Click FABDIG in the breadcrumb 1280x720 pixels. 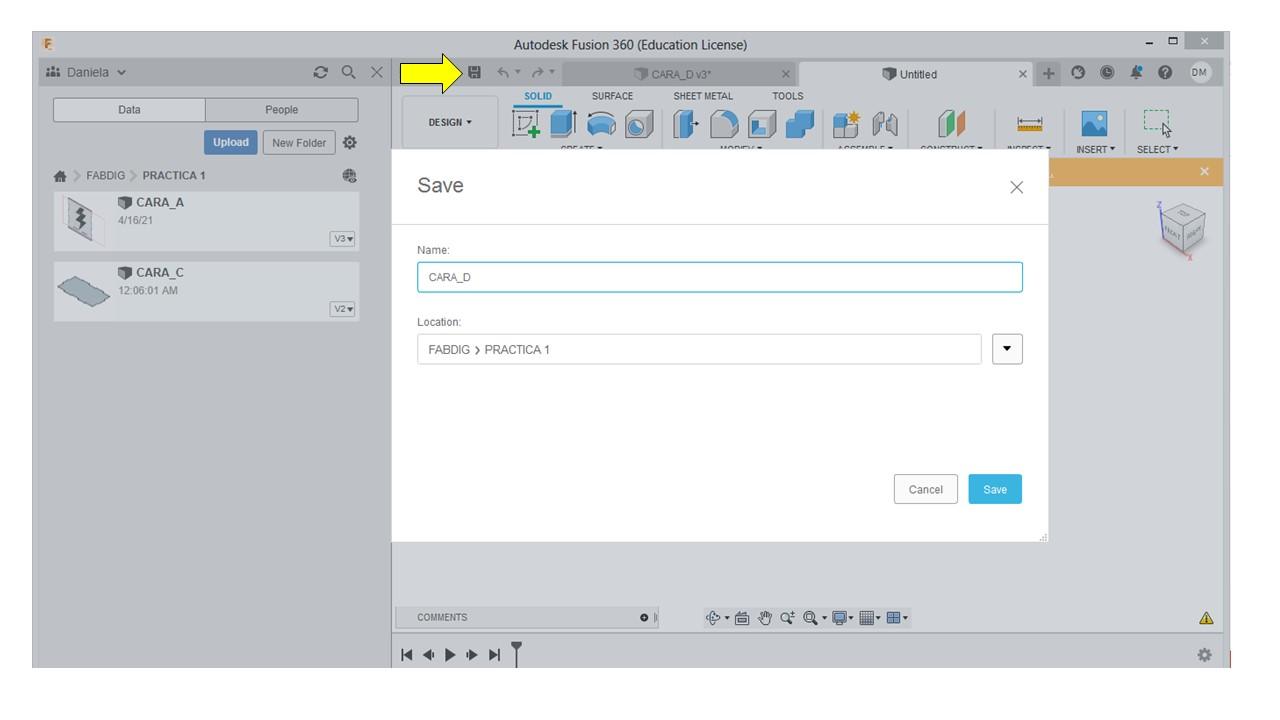click(x=103, y=175)
